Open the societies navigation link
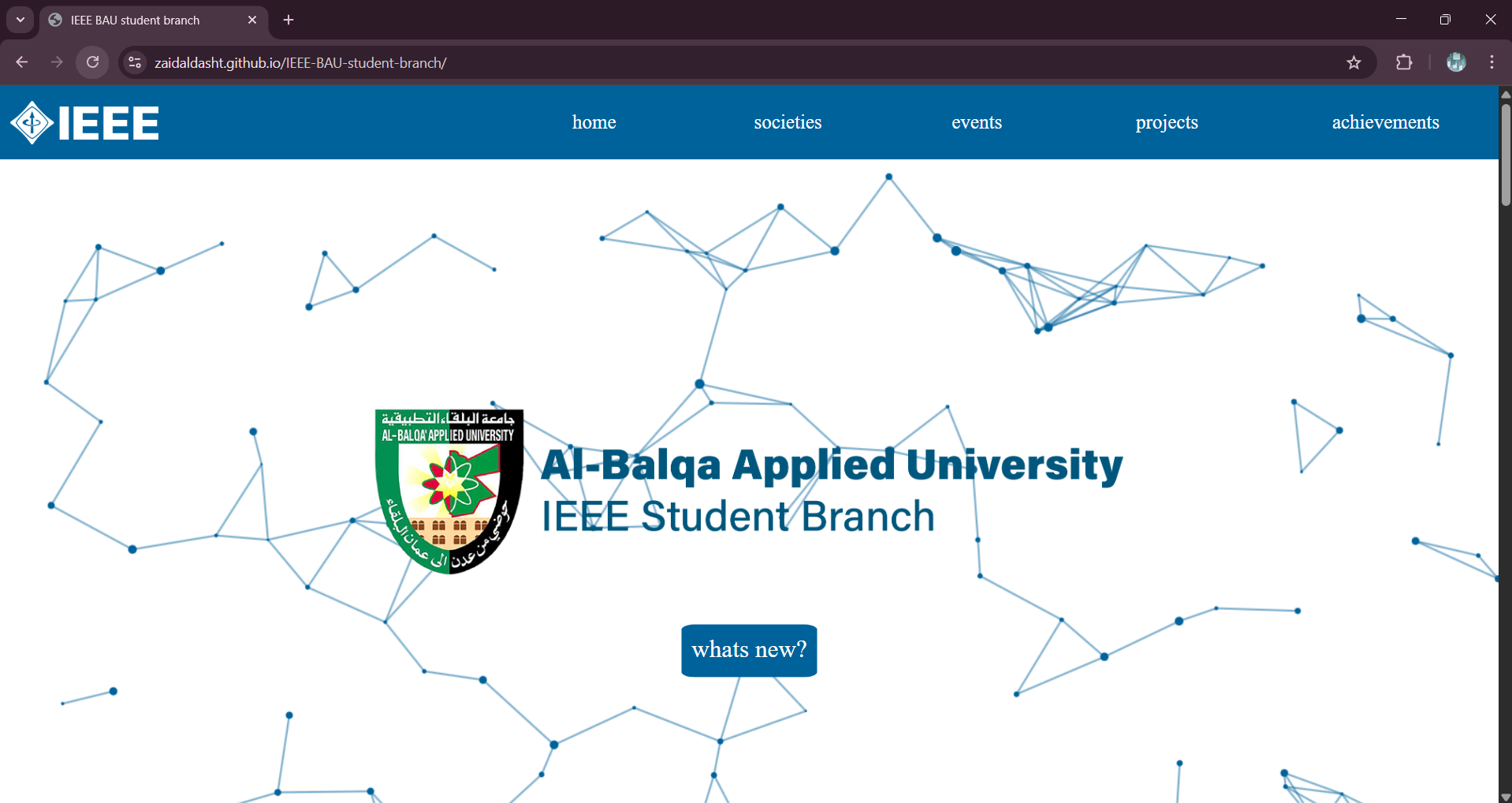The width and height of the screenshot is (1512, 803). [x=788, y=122]
